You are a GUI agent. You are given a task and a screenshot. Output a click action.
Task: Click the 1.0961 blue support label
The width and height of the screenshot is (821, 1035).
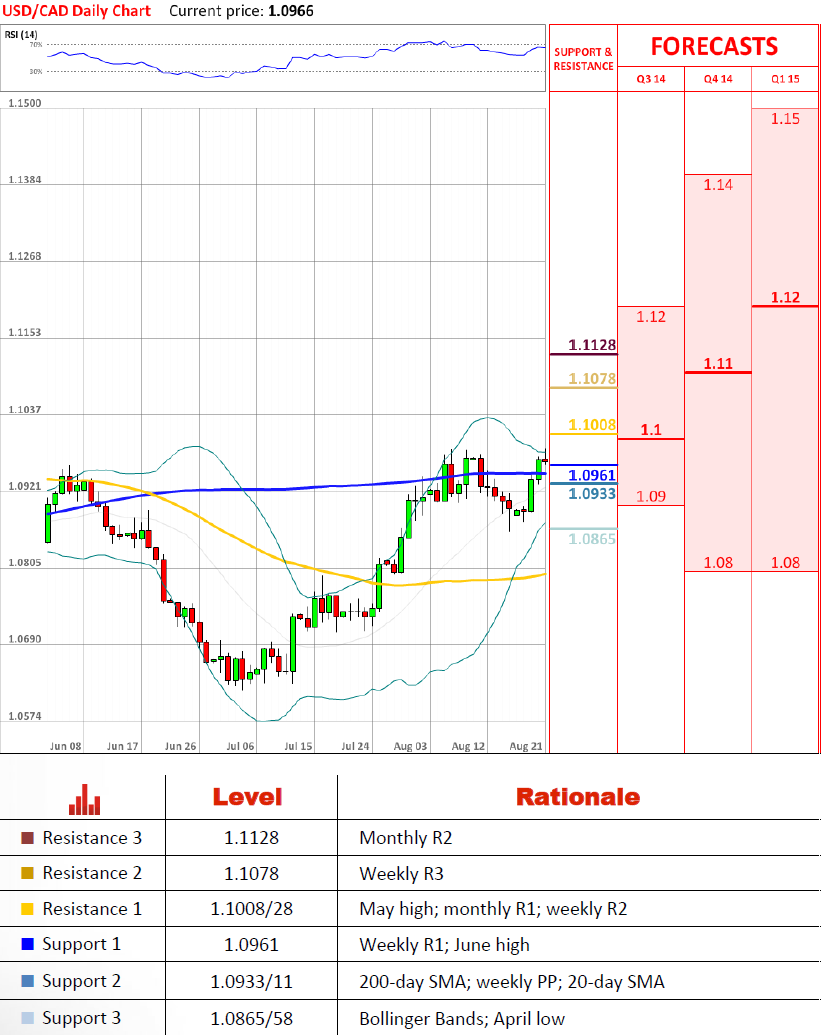(592, 475)
